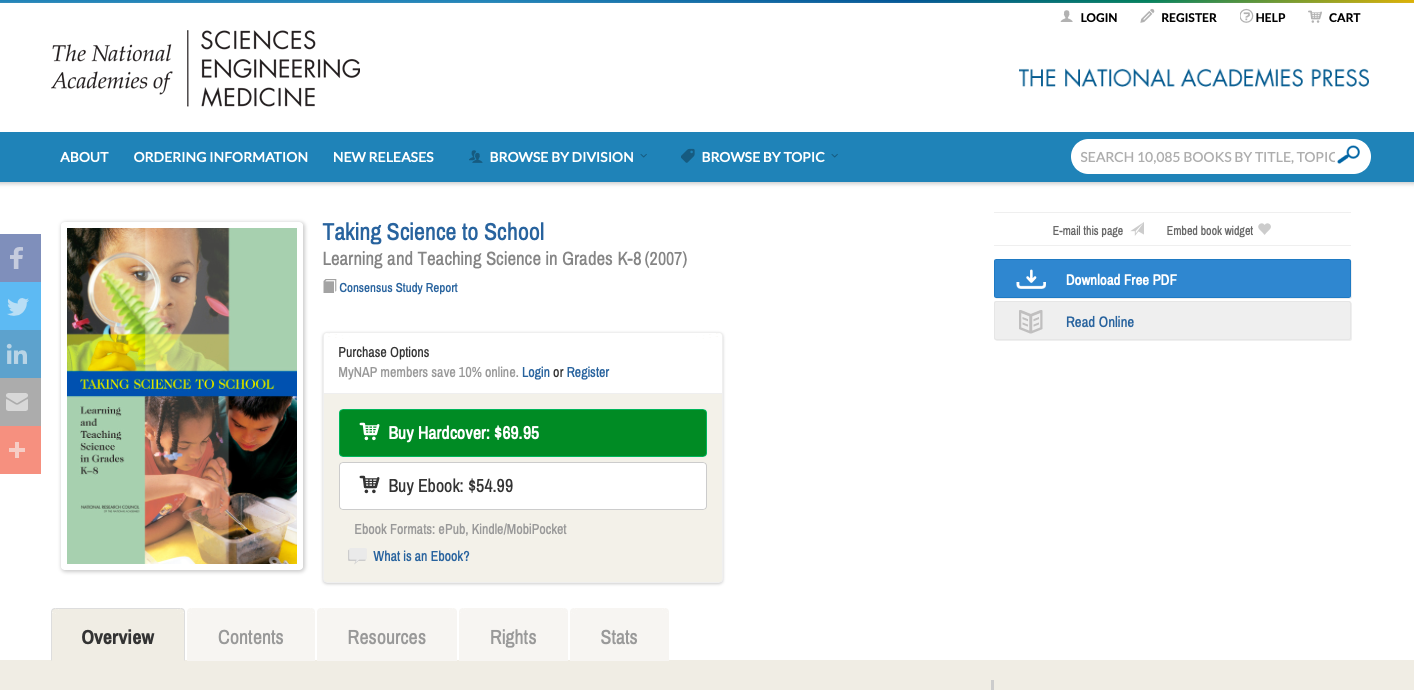
Task: Click the heart embed widget icon
Action: pyautogui.click(x=1264, y=230)
